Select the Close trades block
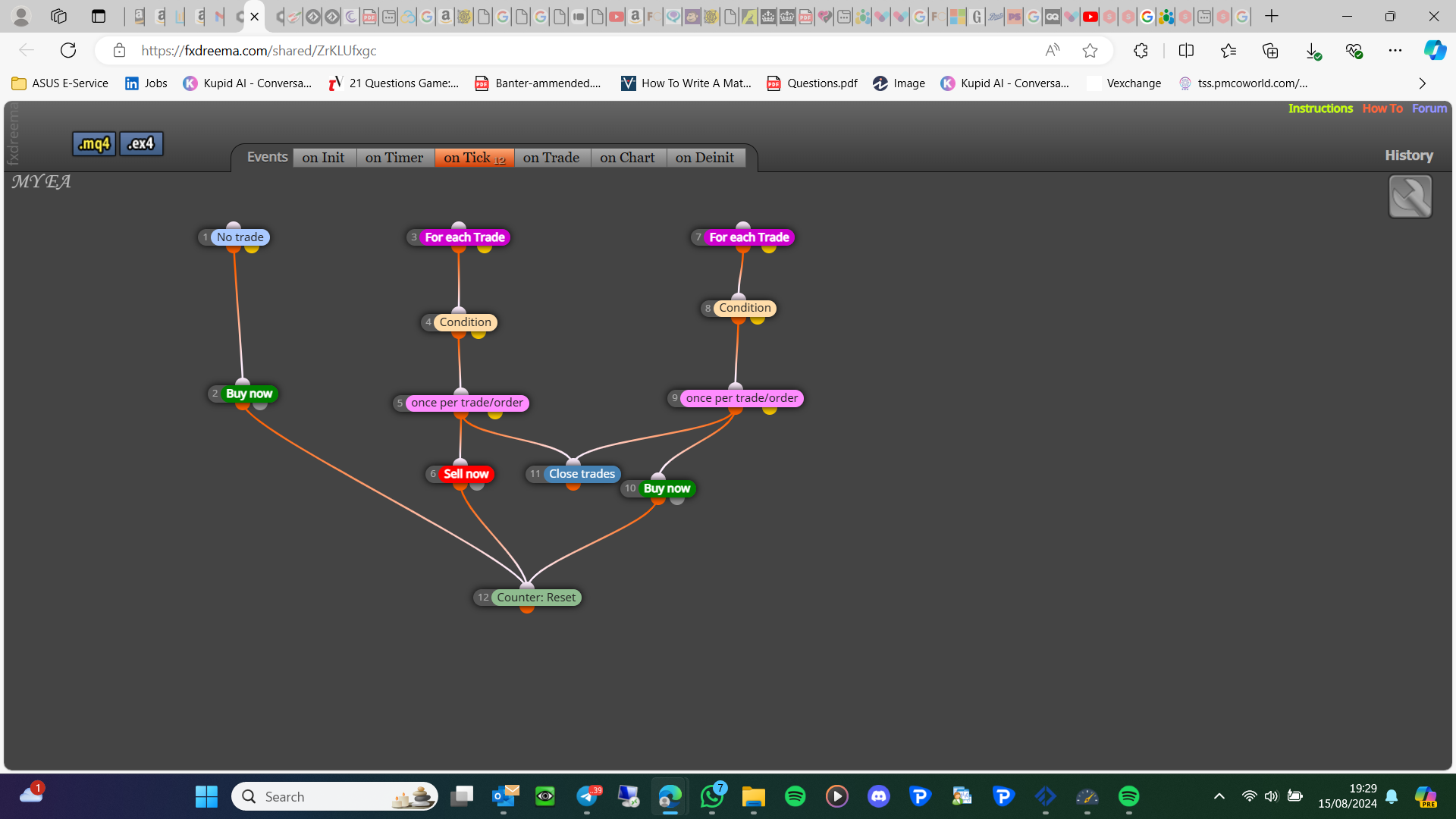Viewport: 1456px width, 819px height. [x=582, y=474]
